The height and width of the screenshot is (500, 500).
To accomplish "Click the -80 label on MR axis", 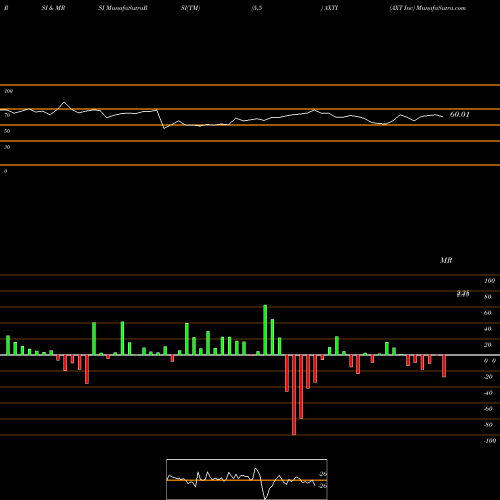I will [x=488, y=425].
